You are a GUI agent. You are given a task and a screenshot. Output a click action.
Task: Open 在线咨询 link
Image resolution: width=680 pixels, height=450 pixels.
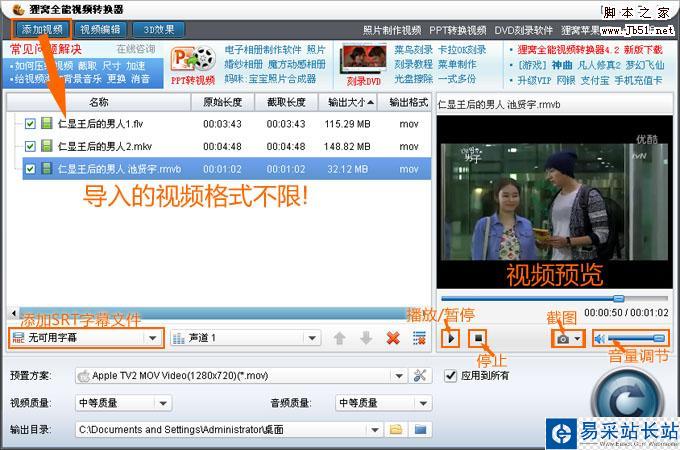pos(136,49)
